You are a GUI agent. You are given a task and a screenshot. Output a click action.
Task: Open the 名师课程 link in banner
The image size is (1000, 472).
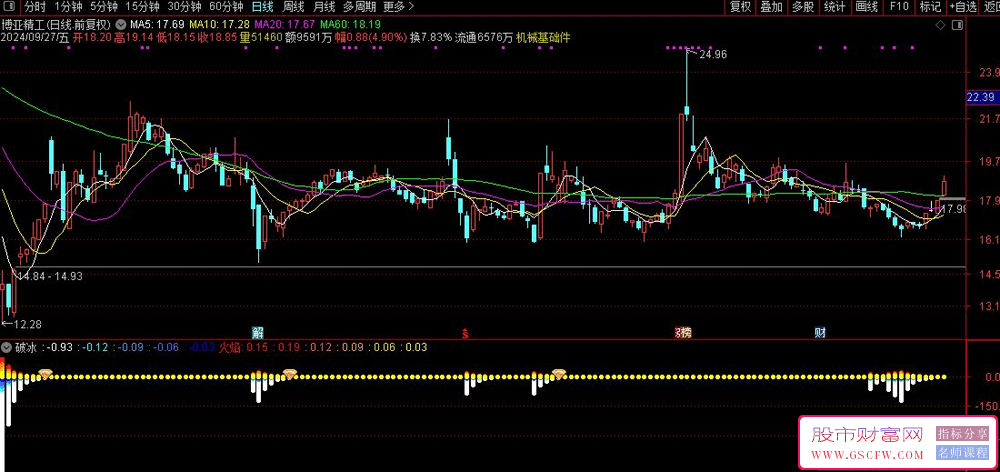[962, 454]
